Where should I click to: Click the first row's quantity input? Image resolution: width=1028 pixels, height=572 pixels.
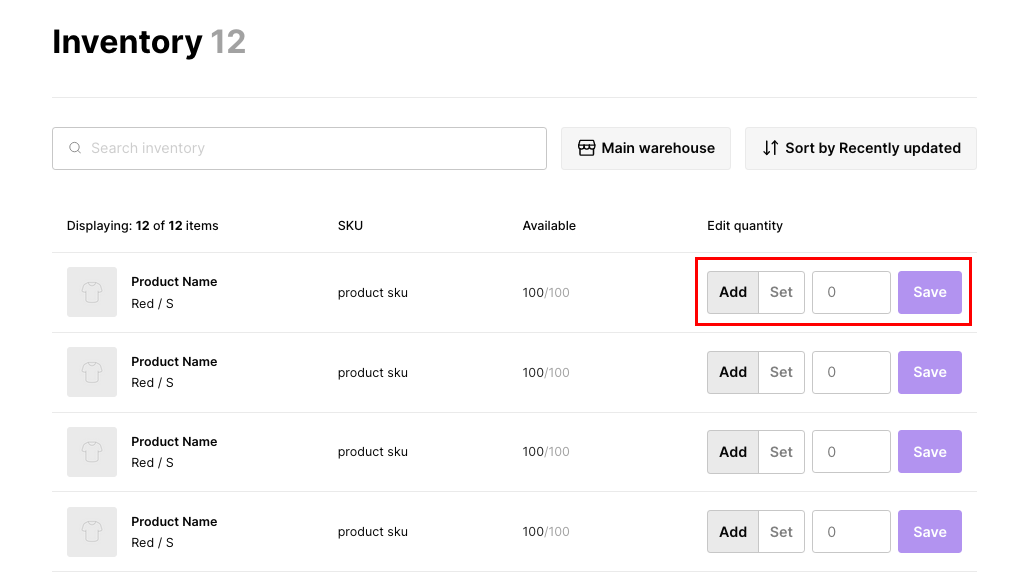(851, 292)
